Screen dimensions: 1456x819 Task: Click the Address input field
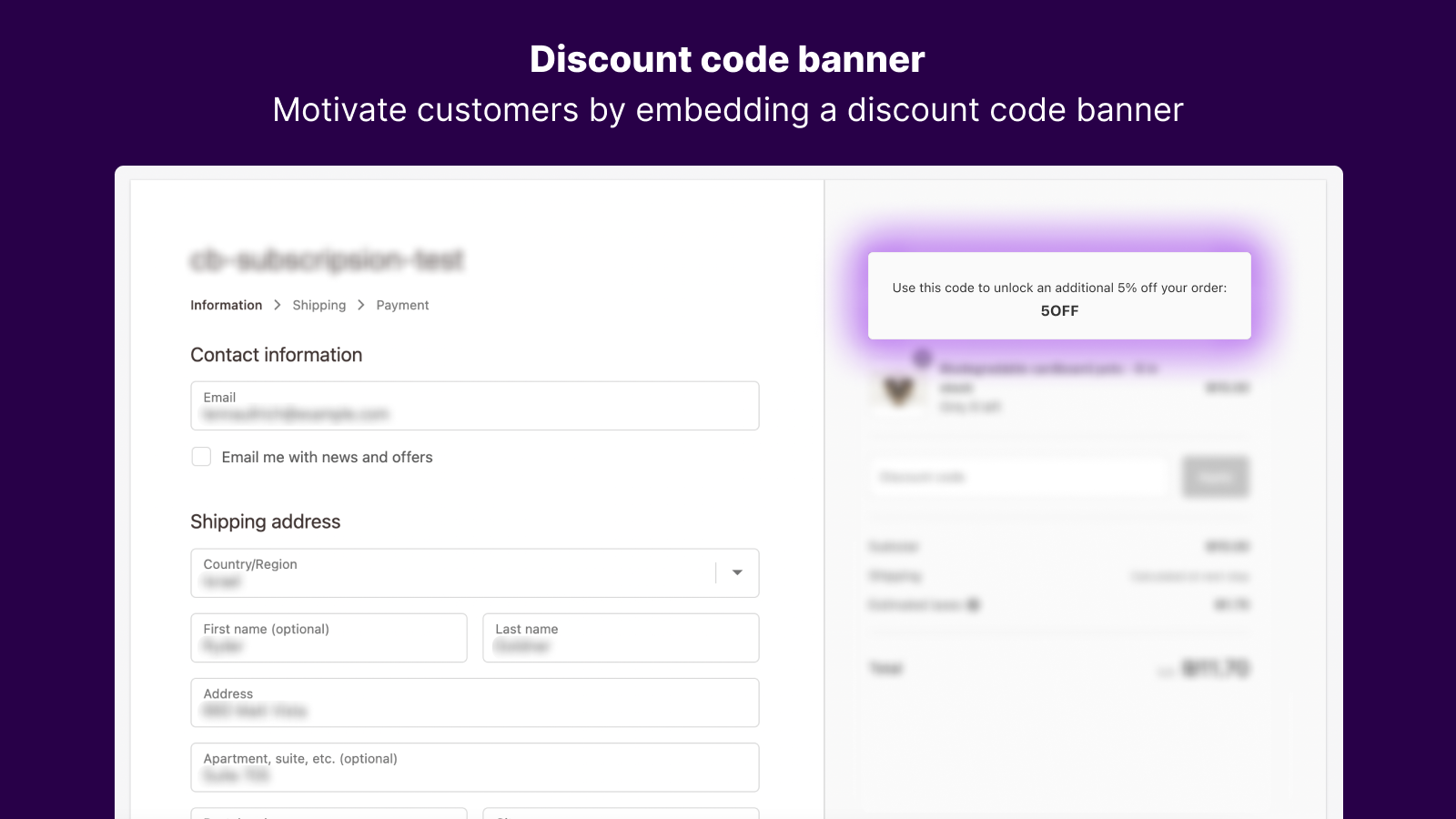pyautogui.click(x=474, y=703)
